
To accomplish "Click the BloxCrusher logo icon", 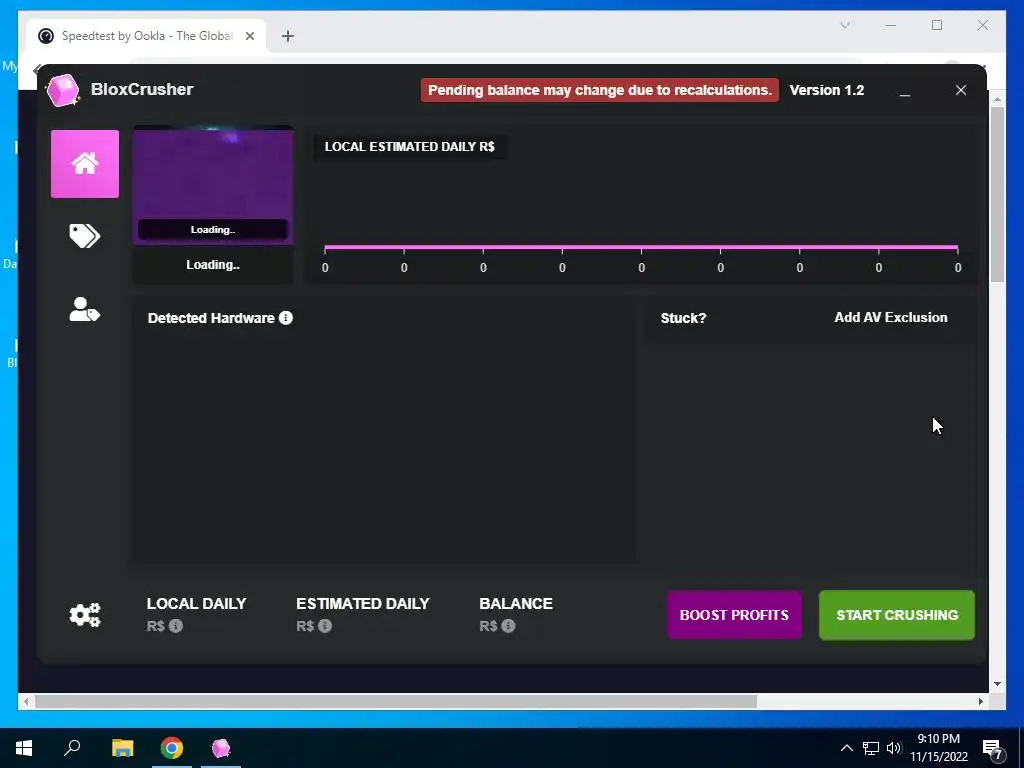I will point(63,90).
